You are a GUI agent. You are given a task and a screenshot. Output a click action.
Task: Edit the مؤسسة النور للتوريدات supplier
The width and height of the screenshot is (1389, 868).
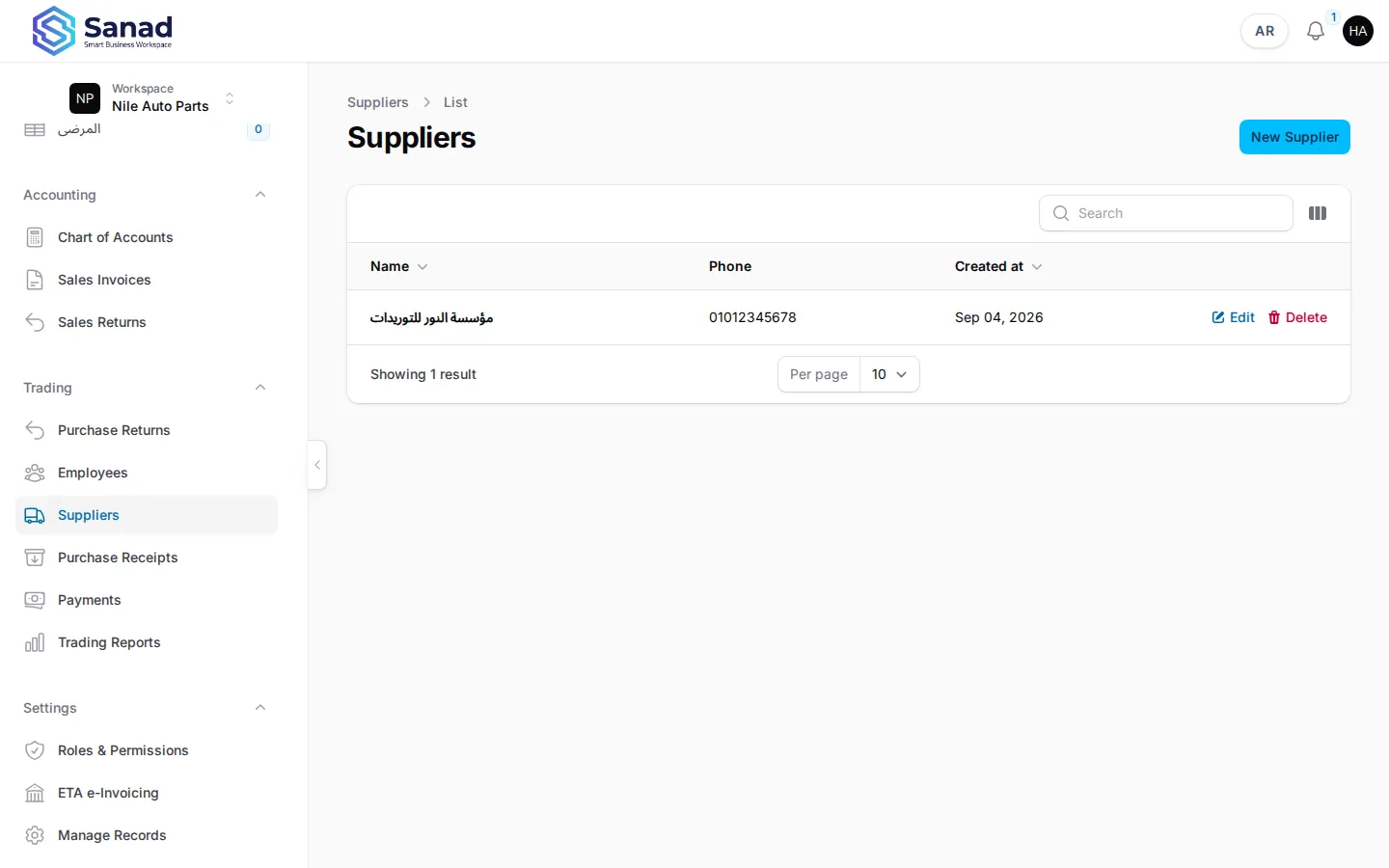click(1234, 317)
